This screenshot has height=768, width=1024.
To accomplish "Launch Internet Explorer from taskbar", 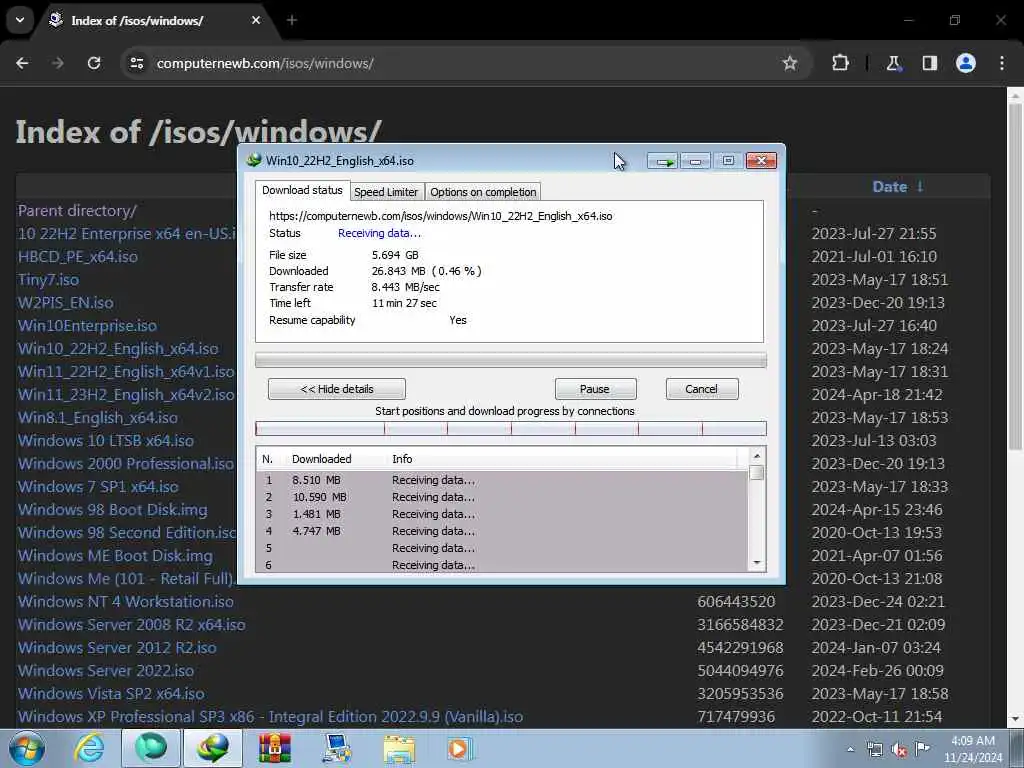I will (89, 748).
